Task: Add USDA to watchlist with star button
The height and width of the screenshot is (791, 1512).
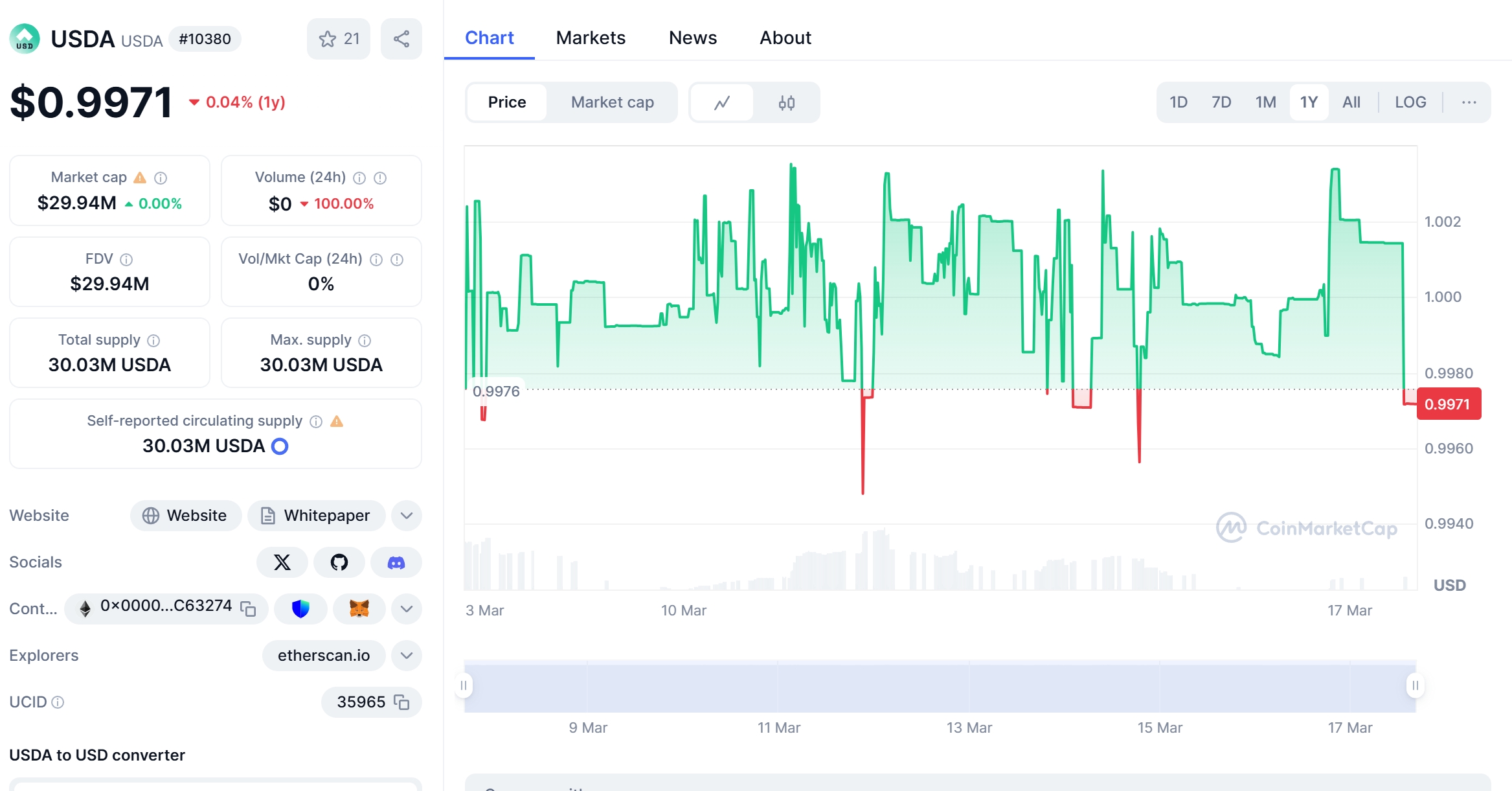Action: point(338,39)
